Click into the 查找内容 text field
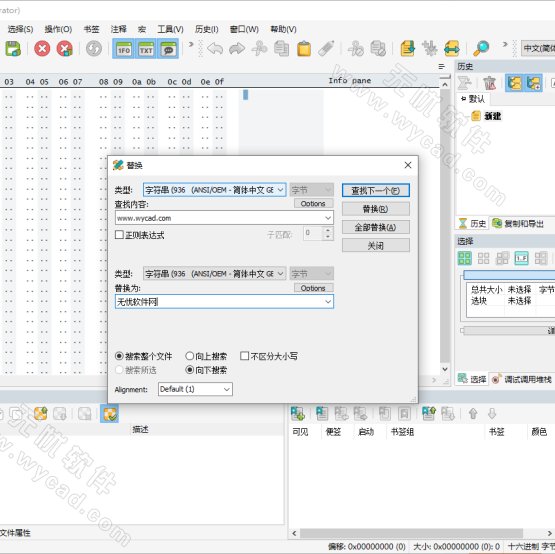The height and width of the screenshot is (554, 555). tap(219, 218)
